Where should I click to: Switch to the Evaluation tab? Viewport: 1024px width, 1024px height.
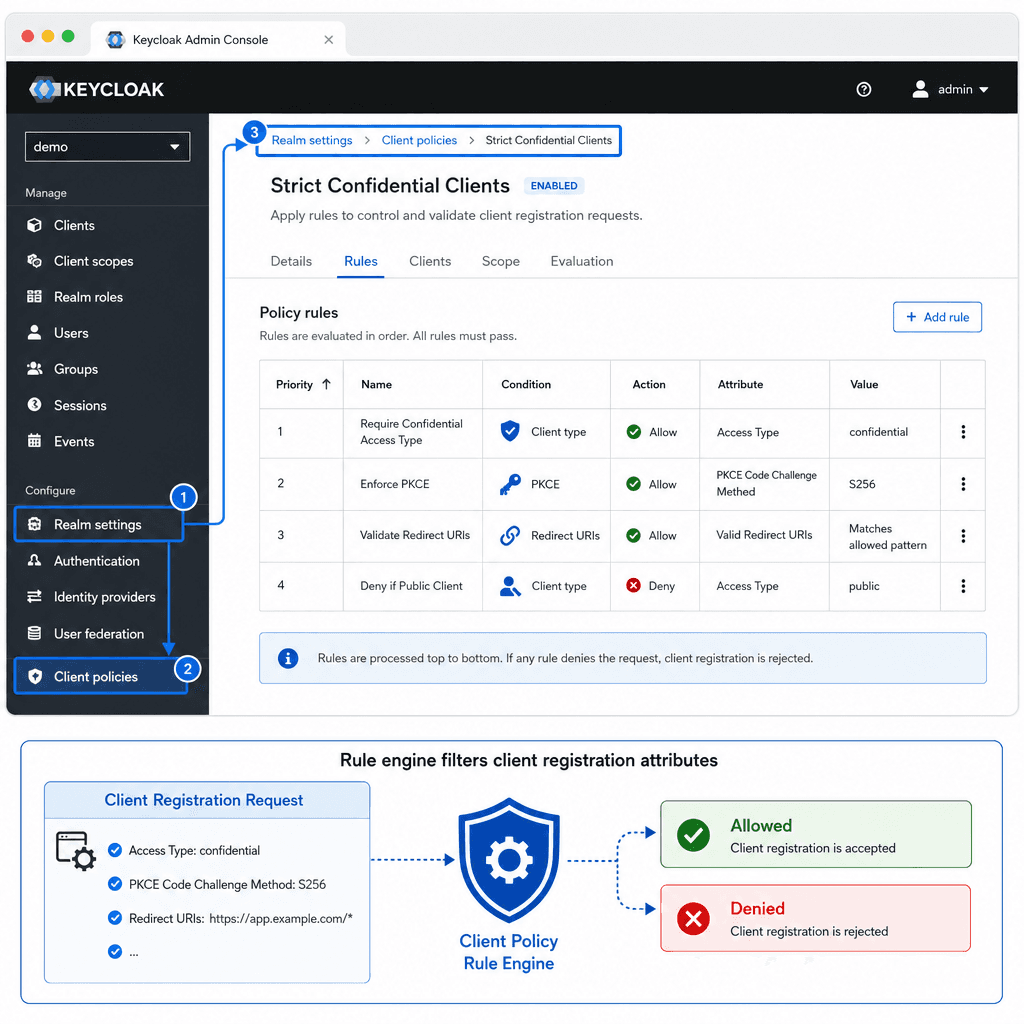point(582,261)
